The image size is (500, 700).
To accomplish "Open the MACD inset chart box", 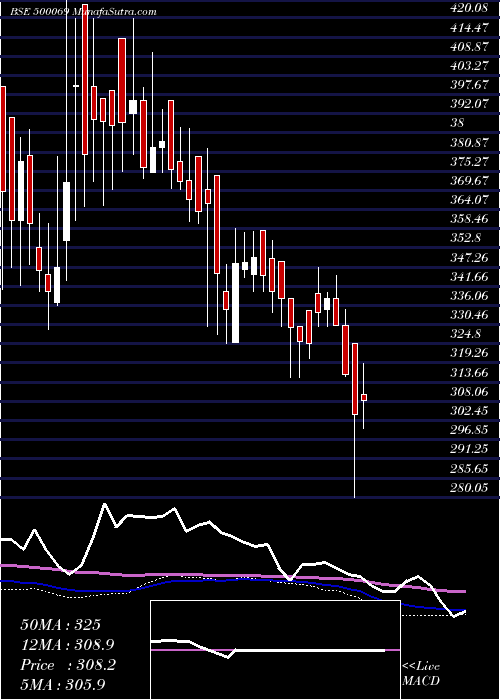I will 275,650.
